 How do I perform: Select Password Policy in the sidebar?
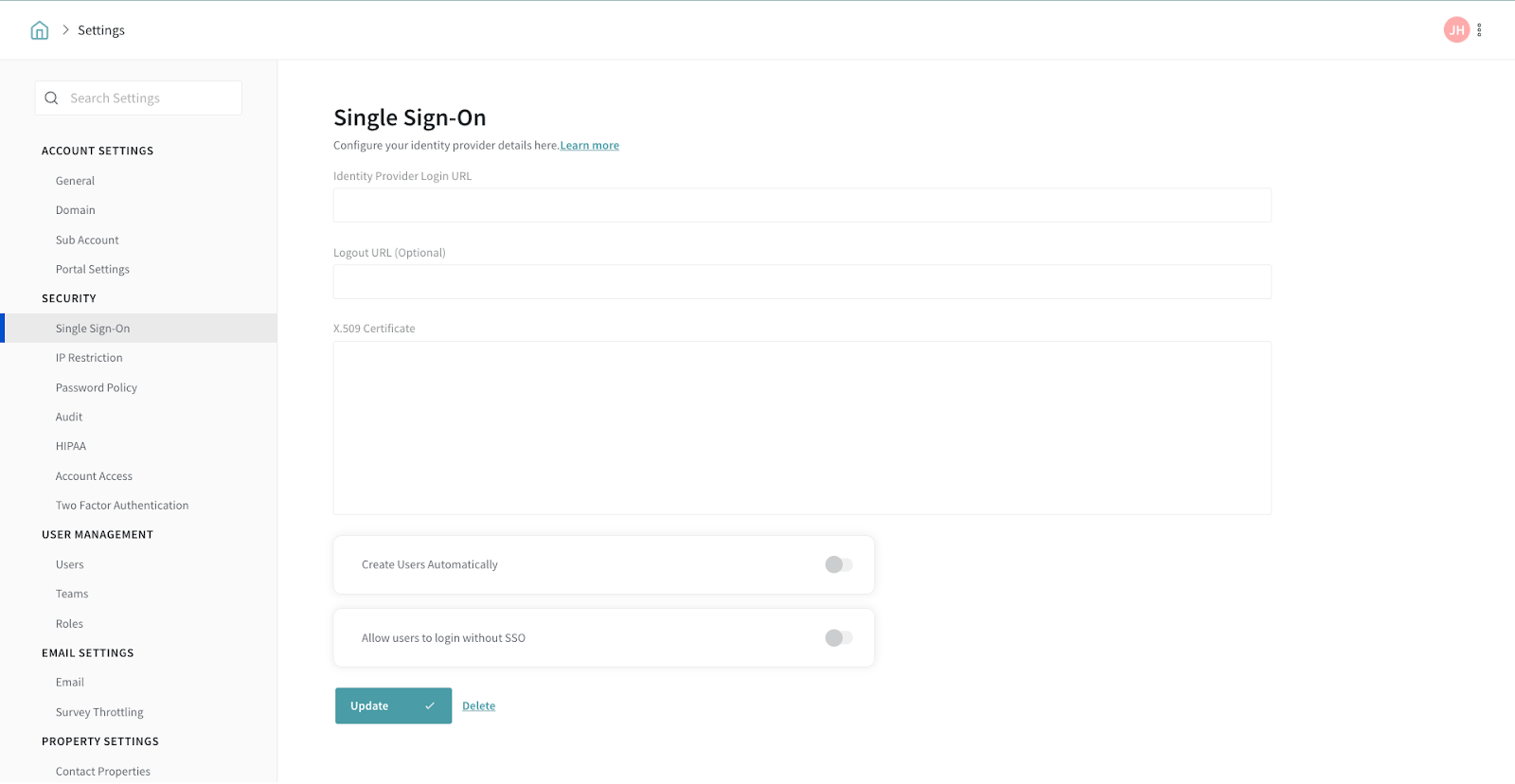(97, 388)
